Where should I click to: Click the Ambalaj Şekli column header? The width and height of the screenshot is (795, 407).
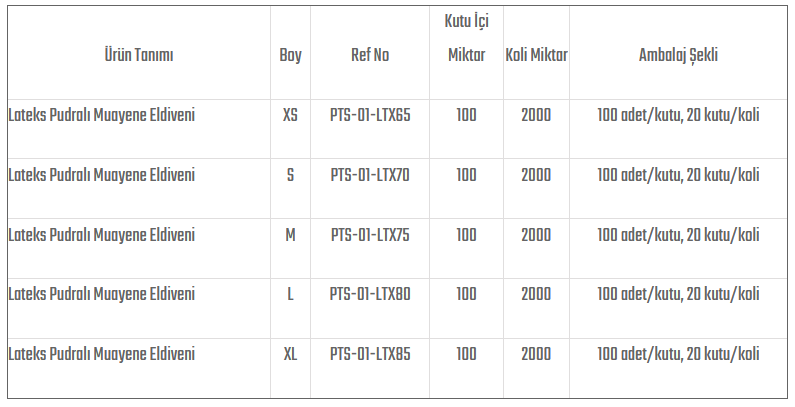678,56
